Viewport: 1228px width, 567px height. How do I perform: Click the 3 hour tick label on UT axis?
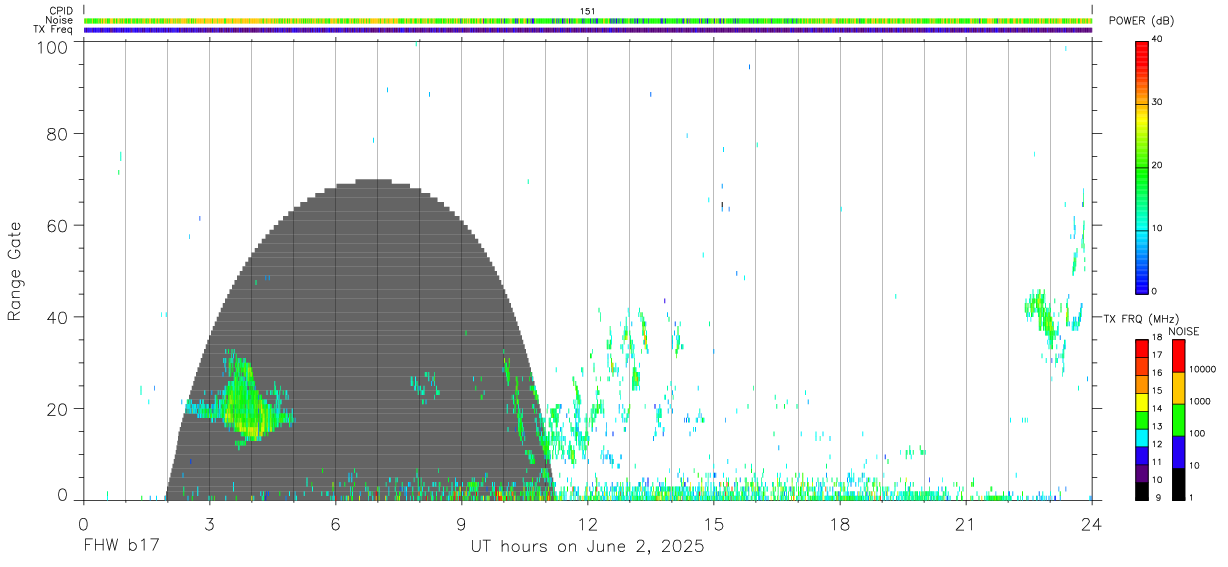pos(209,523)
